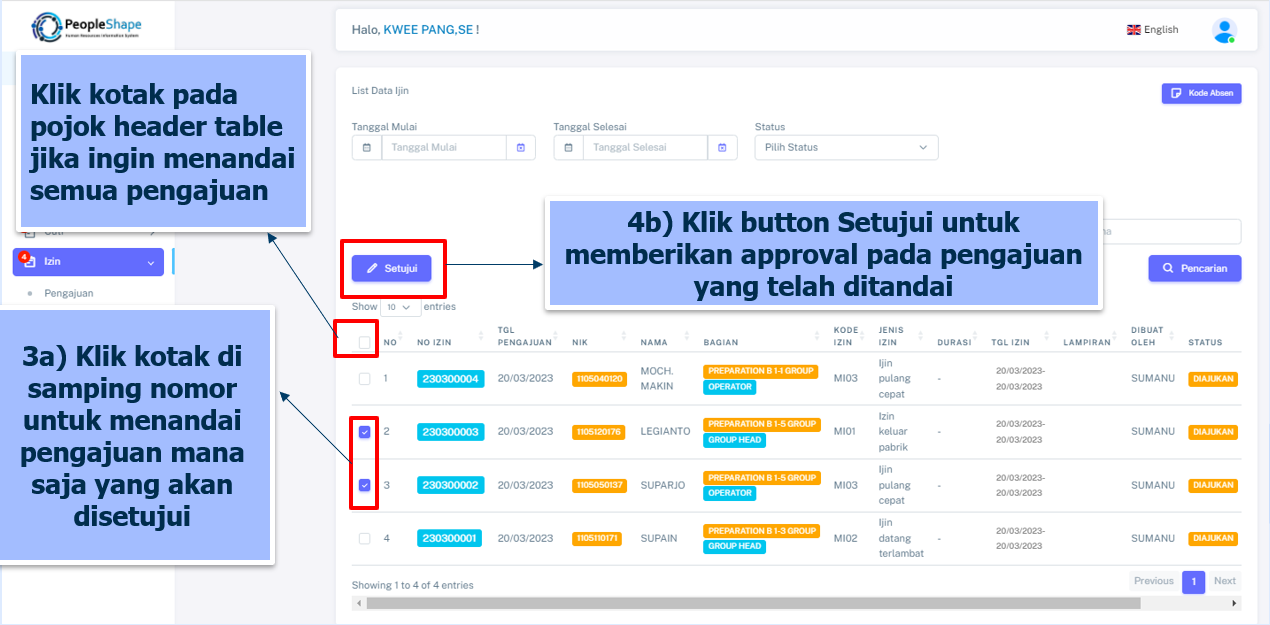The height and width of the screenshot is (625, 1270).
Task: Click the Setujui approve button
Action: point(391,268)
